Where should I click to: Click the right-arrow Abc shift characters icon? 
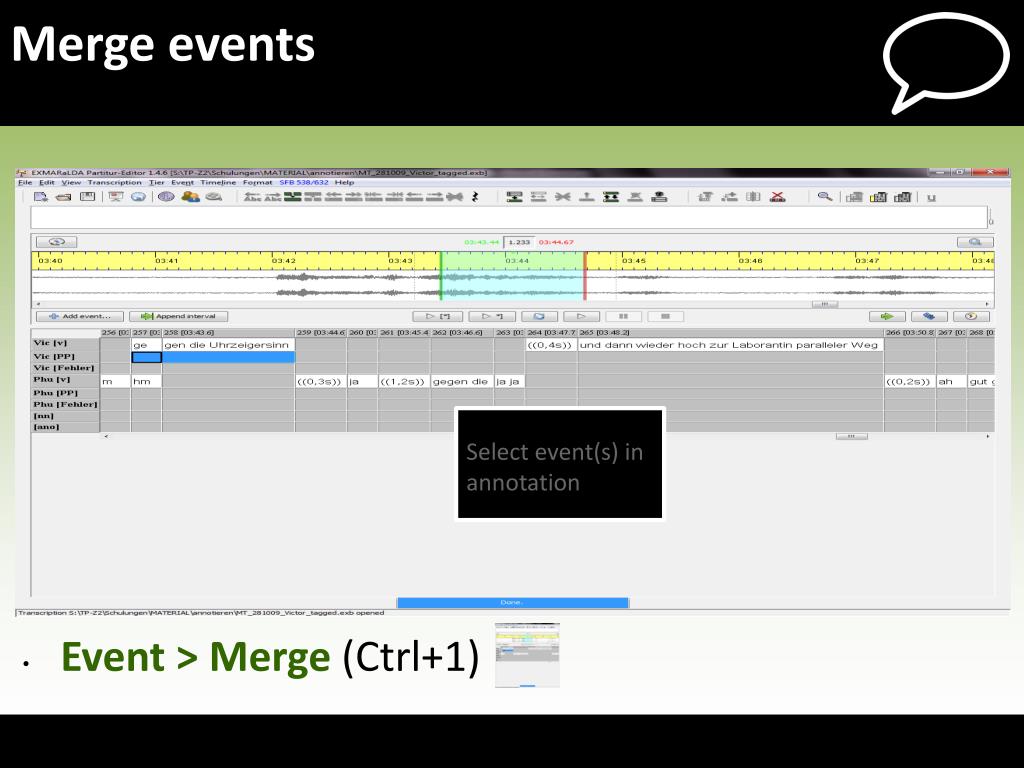tap(273, 197)
